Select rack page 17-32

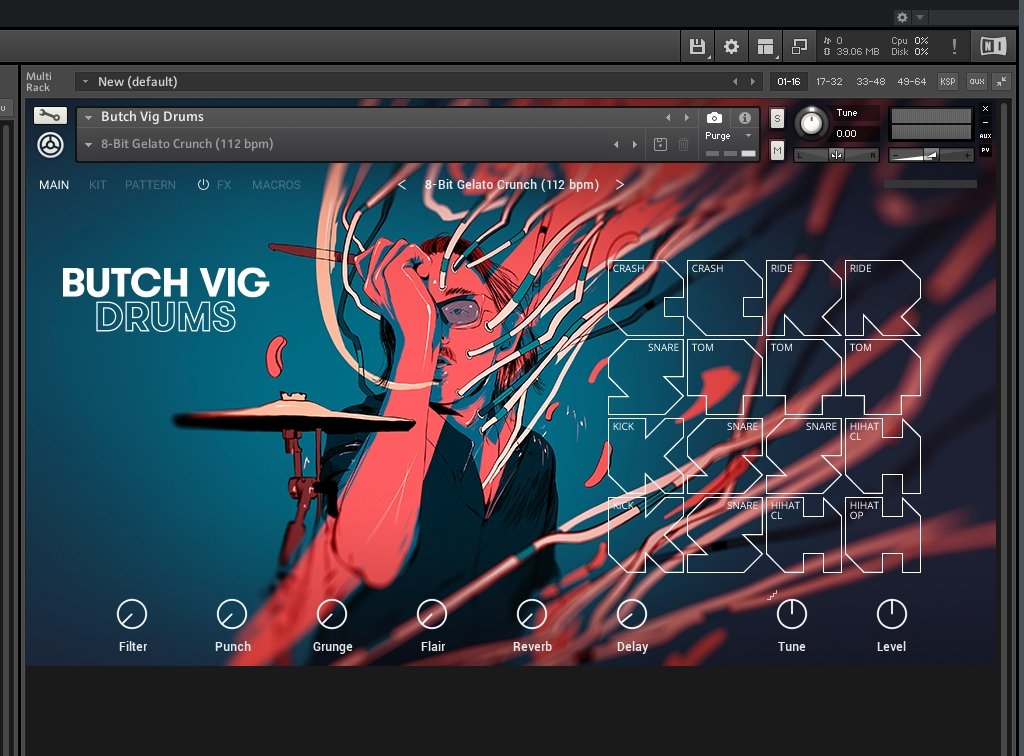point(829,82)
